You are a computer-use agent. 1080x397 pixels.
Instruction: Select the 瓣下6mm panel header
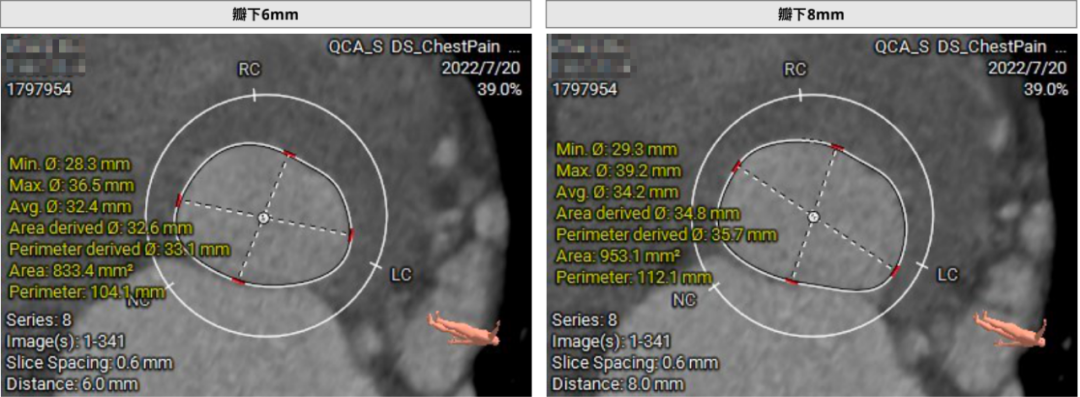(266, 14)
